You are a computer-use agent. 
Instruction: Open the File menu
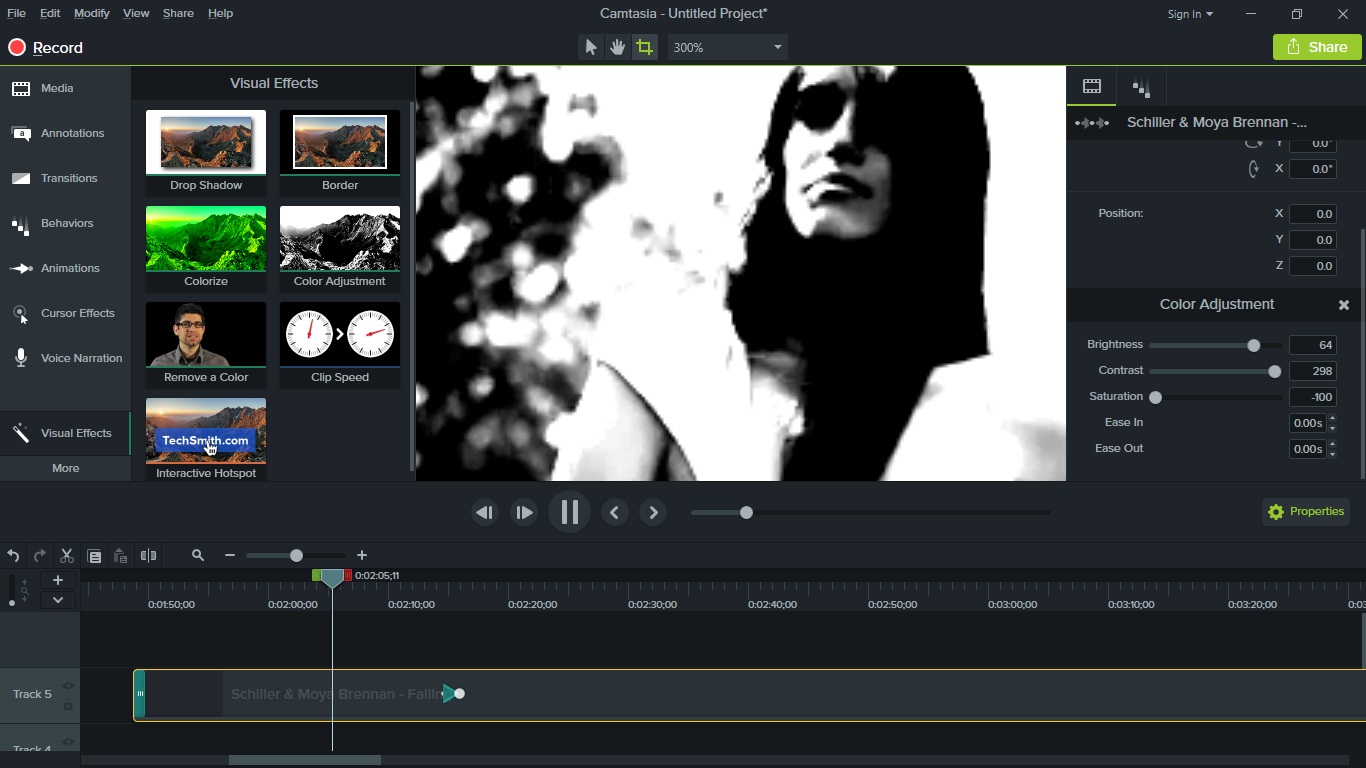tap(16, 13)
